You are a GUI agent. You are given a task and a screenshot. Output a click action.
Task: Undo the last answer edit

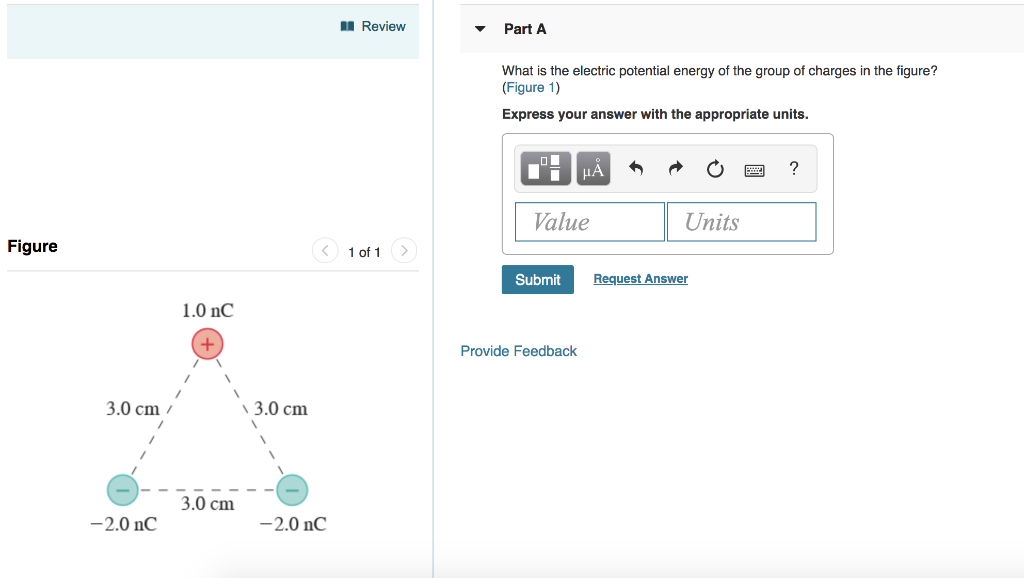[x=635, y=168]
